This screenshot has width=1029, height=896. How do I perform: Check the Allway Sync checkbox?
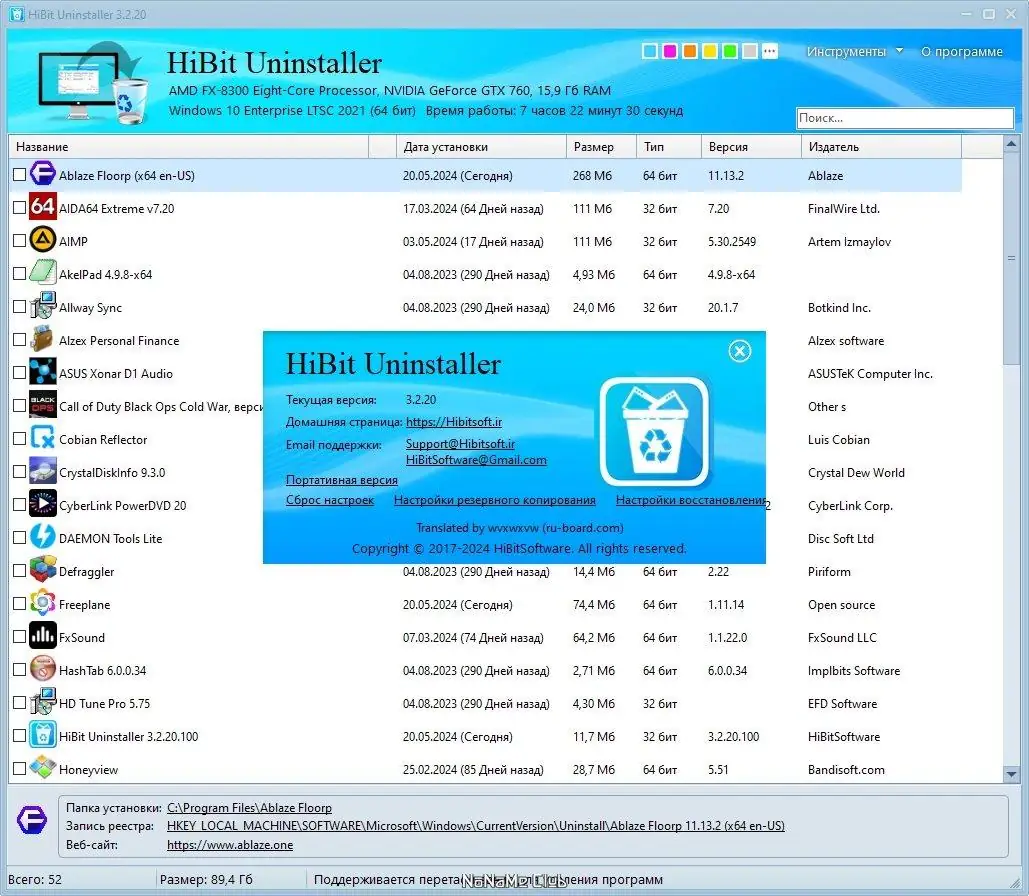pos(20,307)
